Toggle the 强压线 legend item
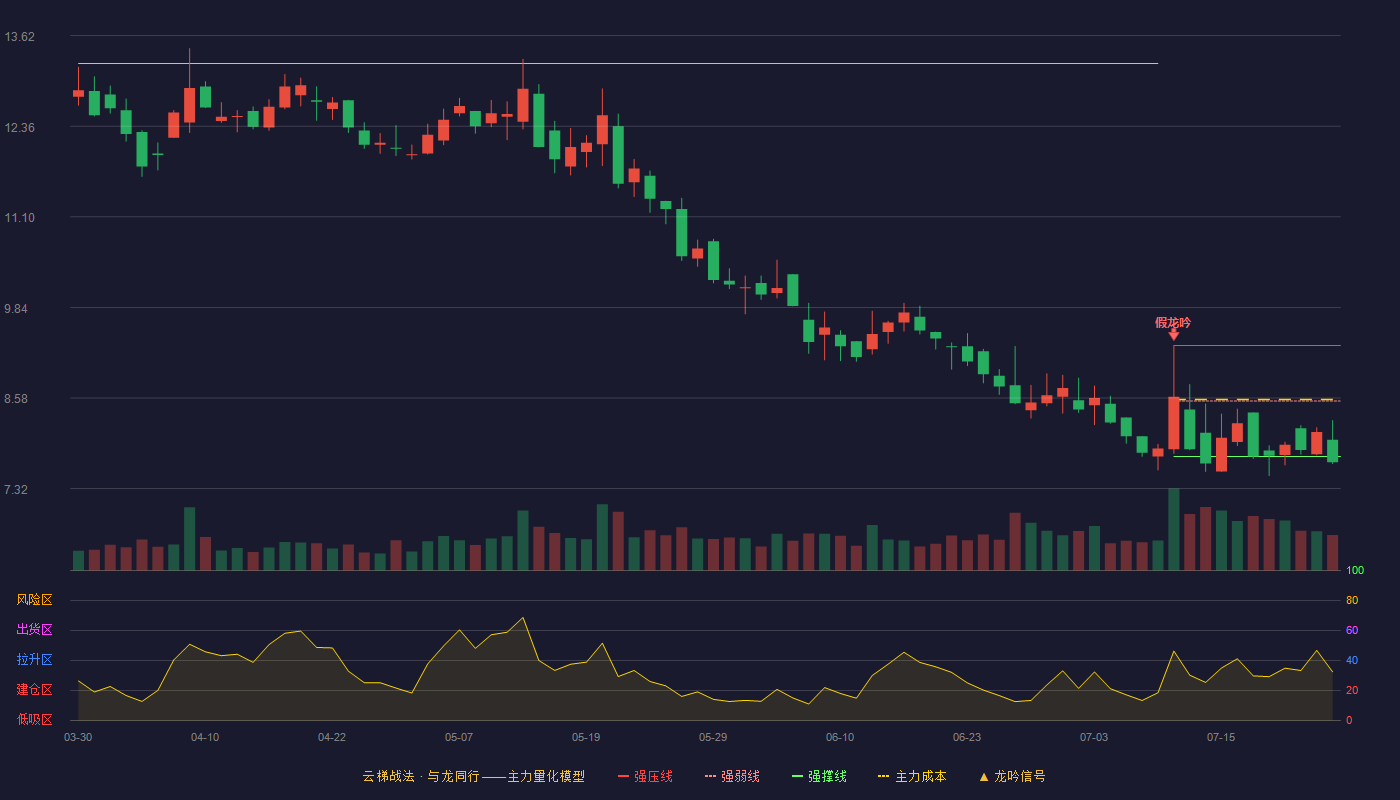This screenshot has width=1400, height=800. point(645,776)
